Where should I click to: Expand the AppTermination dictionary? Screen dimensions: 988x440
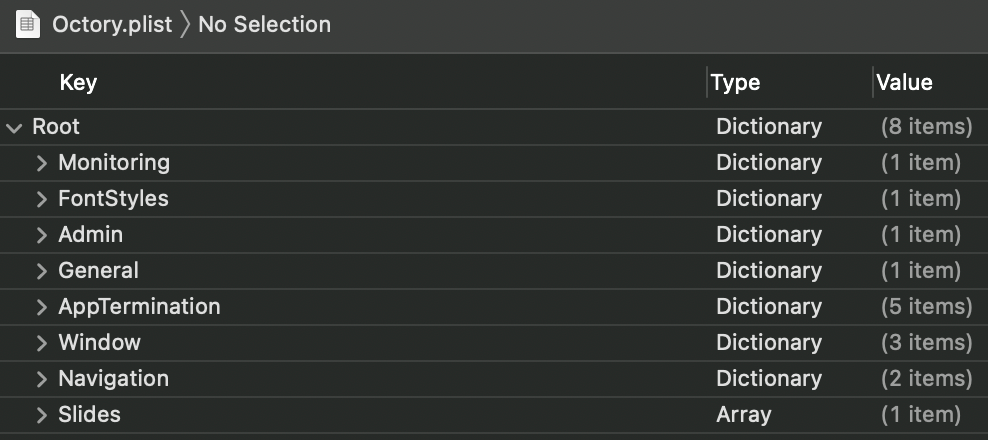coord(41,307)
